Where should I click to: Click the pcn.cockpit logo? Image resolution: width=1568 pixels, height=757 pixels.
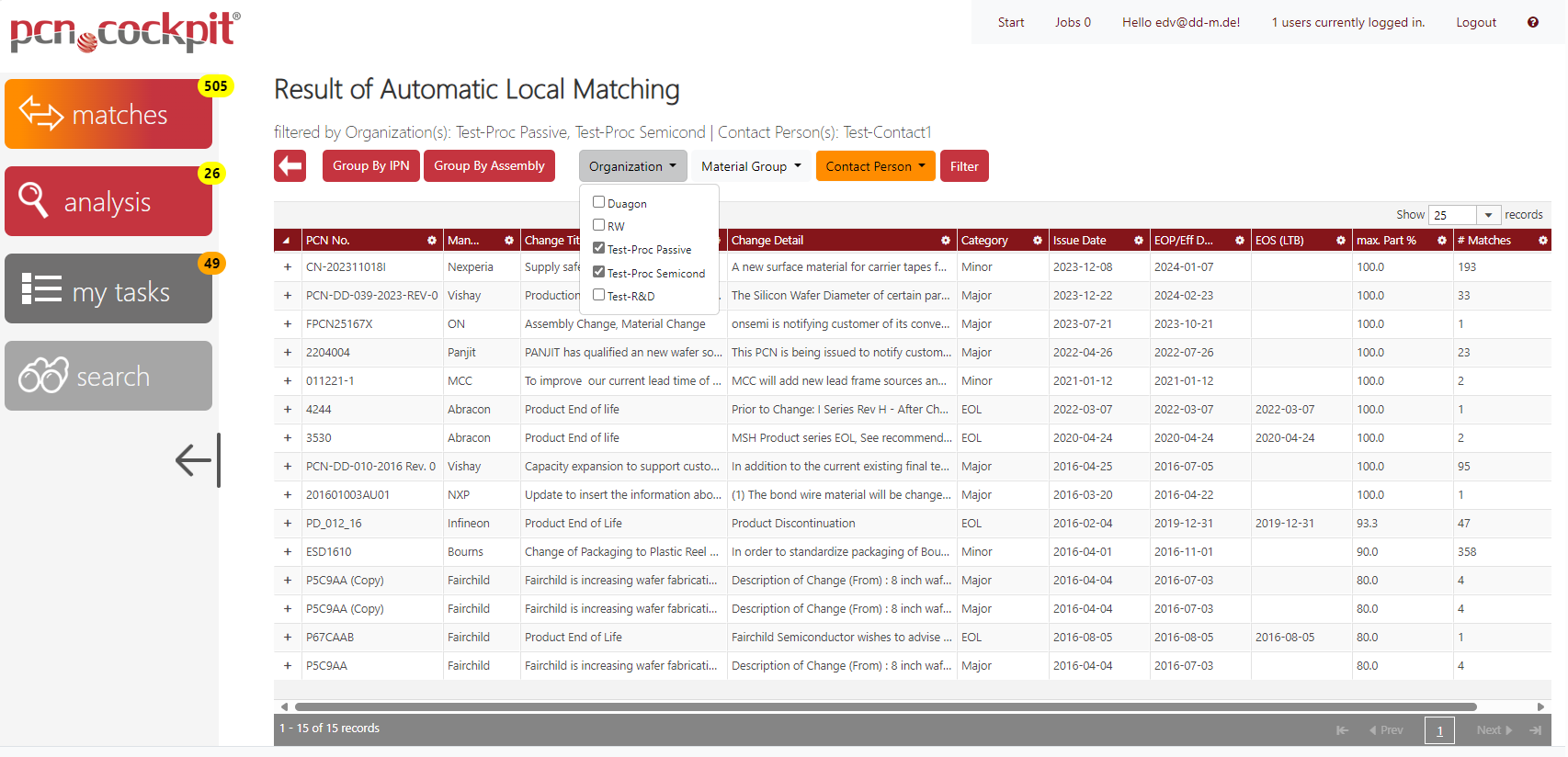point(125,30)
